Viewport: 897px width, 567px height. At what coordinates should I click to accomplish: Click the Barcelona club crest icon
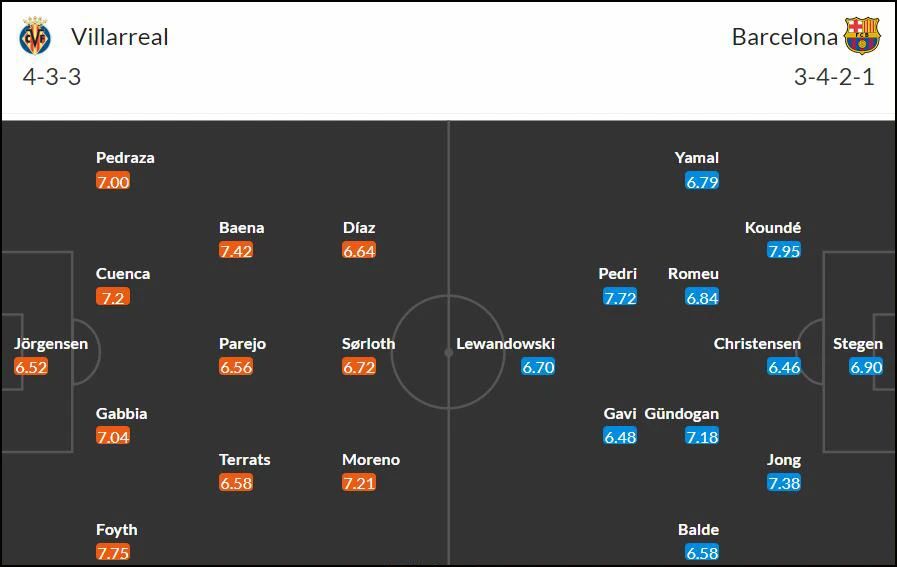(862, 35)
